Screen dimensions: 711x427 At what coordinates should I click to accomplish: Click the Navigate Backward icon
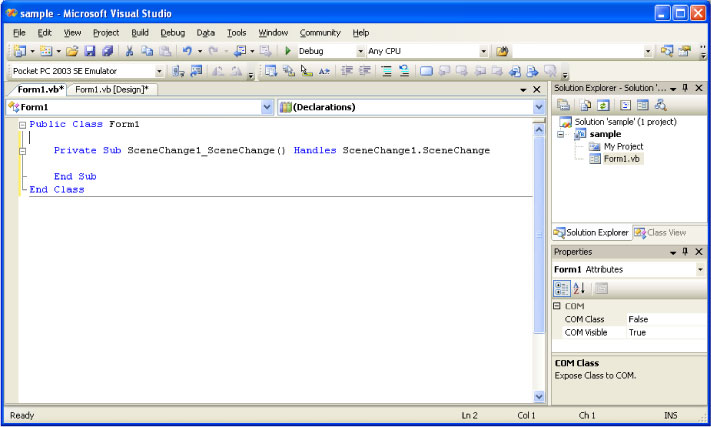pyautogui.click(x=239, y=51)
